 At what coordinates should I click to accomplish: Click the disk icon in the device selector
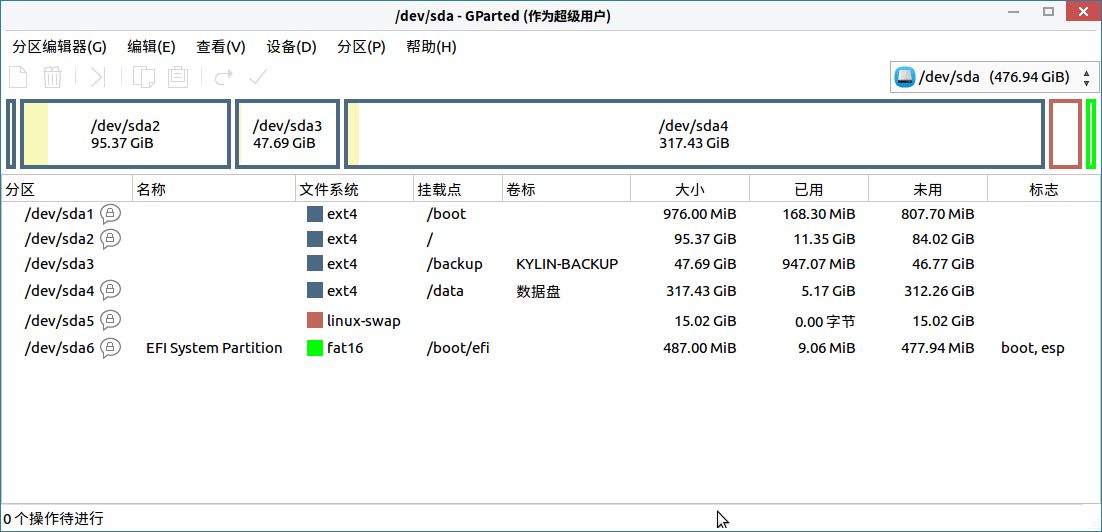[x=905, y=77]
